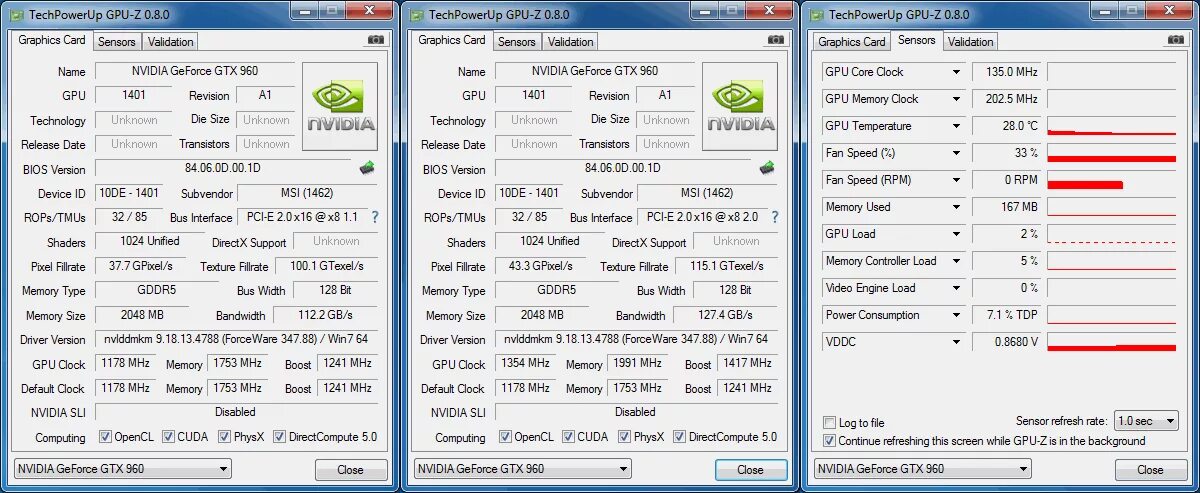This screenshot has height=493, width=1200.
Task: Click GPU Temperature graph area
Action: tap(1112, 126)
